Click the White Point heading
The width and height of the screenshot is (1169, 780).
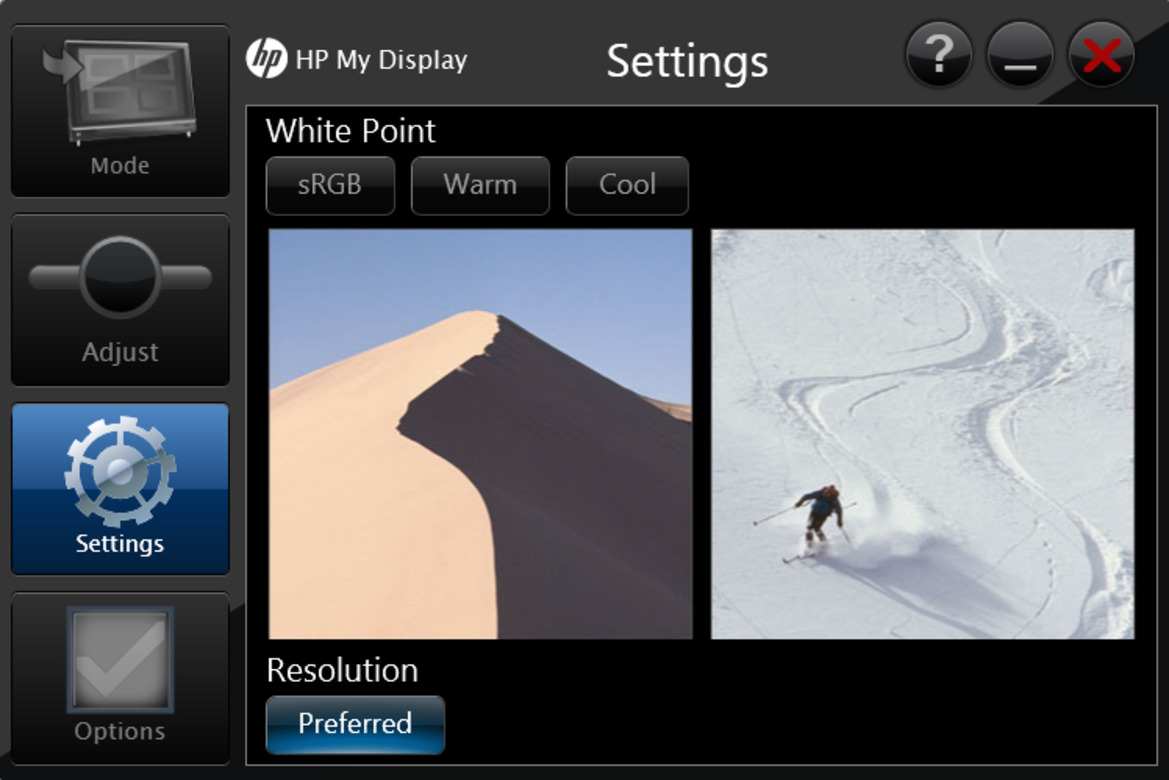coord(350,131)
